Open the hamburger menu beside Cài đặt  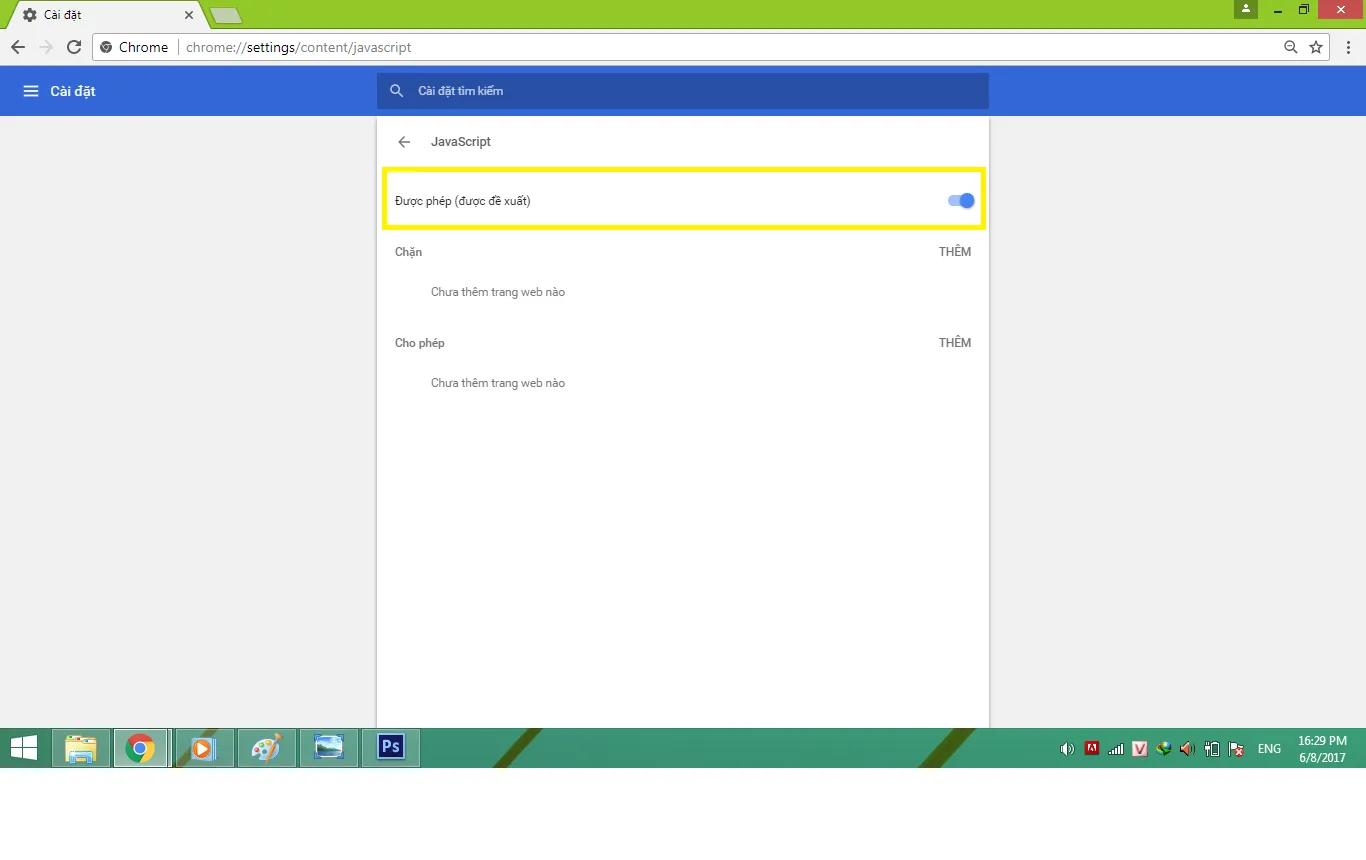pos(30,91)
